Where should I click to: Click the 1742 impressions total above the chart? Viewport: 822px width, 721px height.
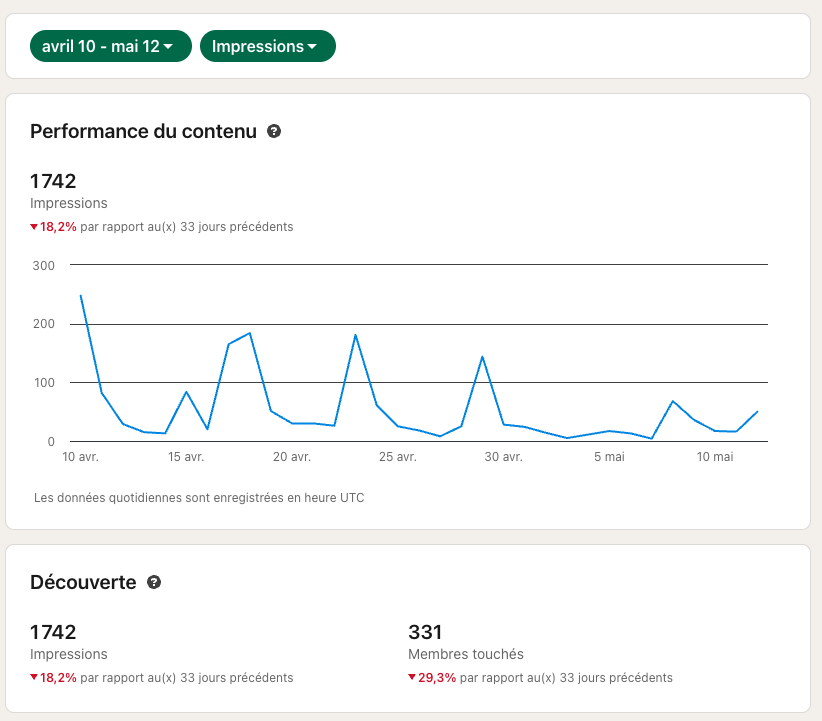[x=53, y=181]
